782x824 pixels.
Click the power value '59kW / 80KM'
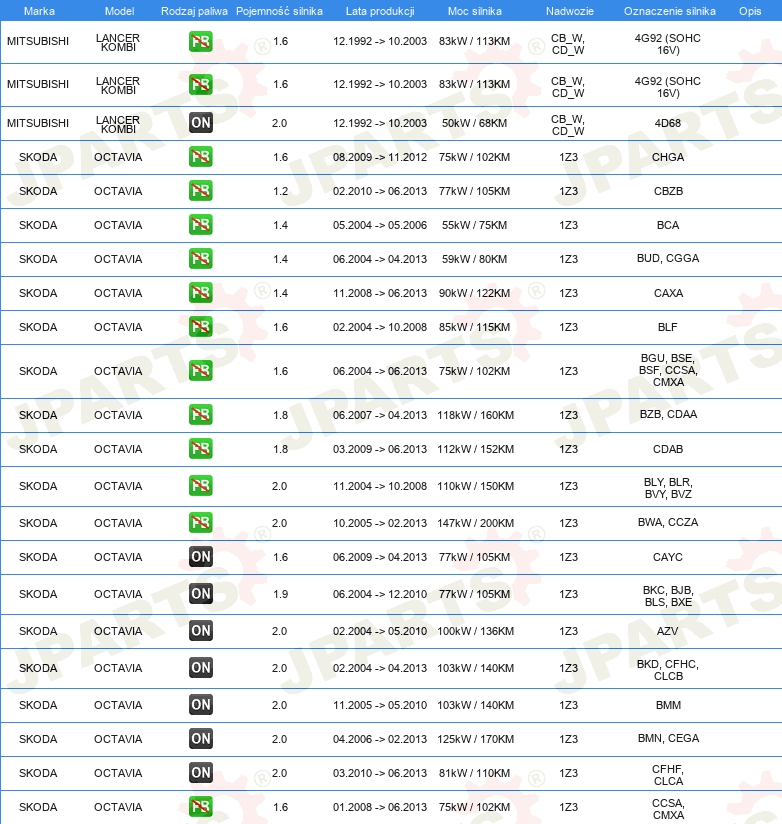coord(475,259)
